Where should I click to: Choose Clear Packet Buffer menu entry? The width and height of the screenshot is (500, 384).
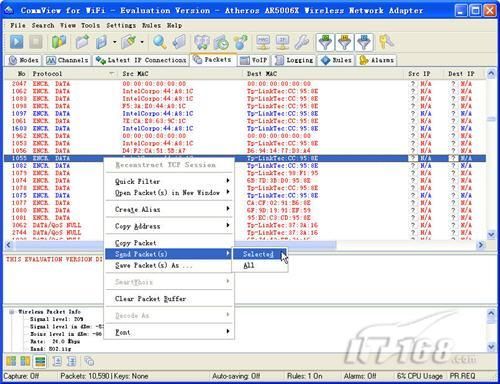click(169, 299)
